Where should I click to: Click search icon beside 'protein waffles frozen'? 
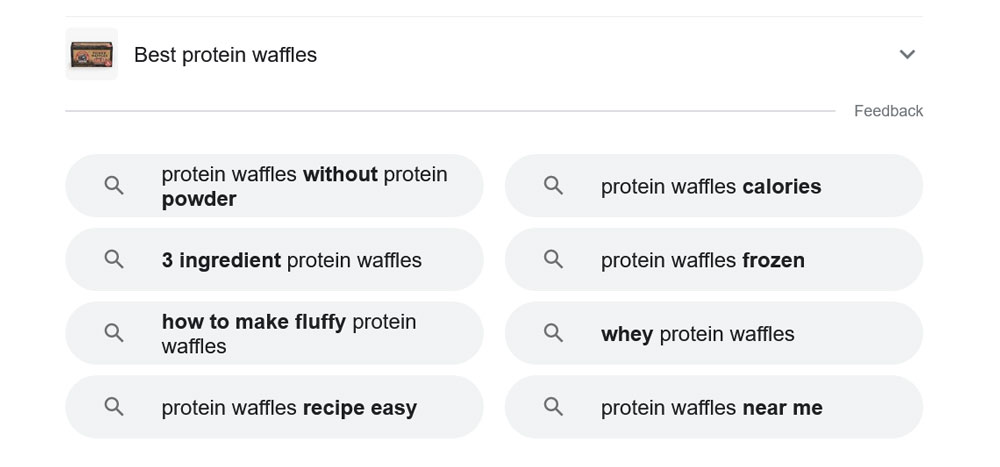553,259
